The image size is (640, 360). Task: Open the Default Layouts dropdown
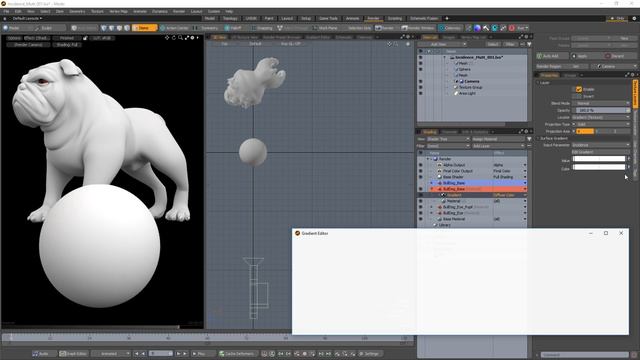[27, 18]
